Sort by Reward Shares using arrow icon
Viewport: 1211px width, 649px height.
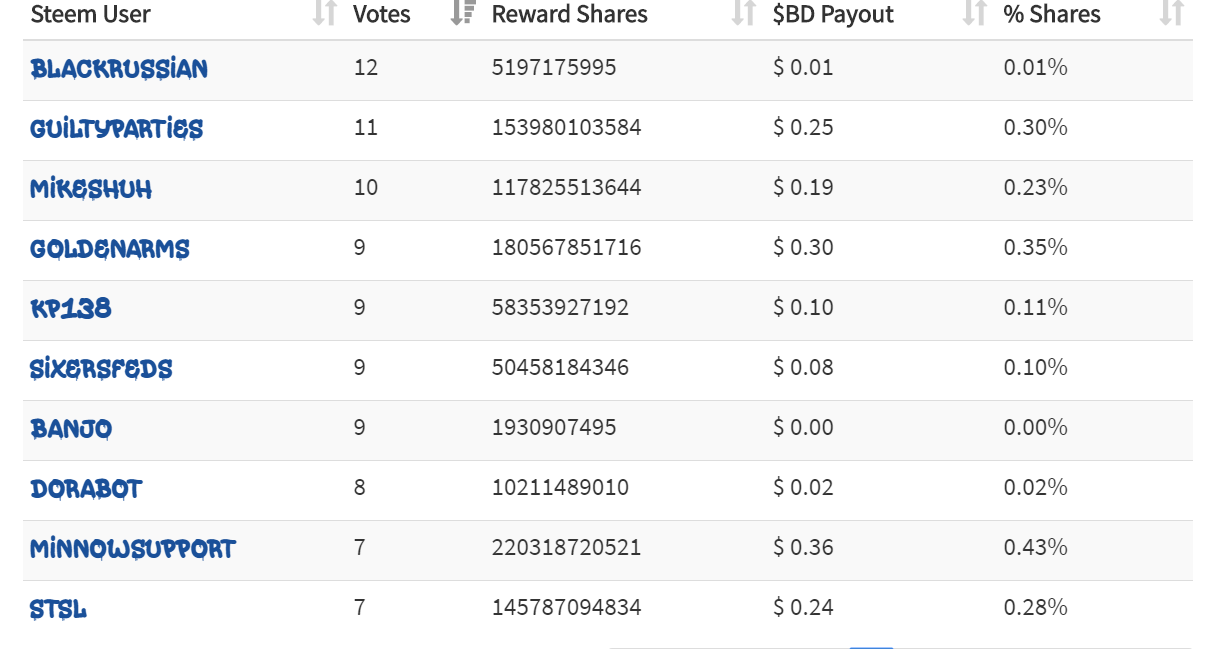pos(743,13)
